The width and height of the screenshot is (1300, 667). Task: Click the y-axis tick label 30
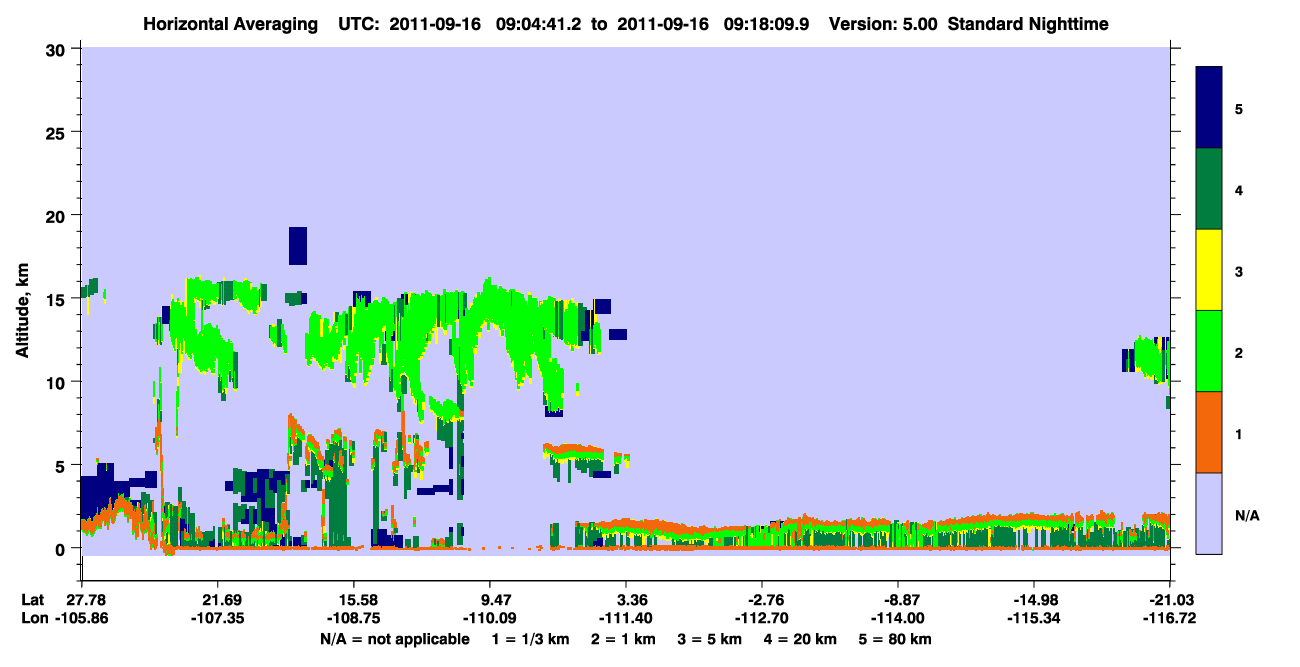coord(58,49)
